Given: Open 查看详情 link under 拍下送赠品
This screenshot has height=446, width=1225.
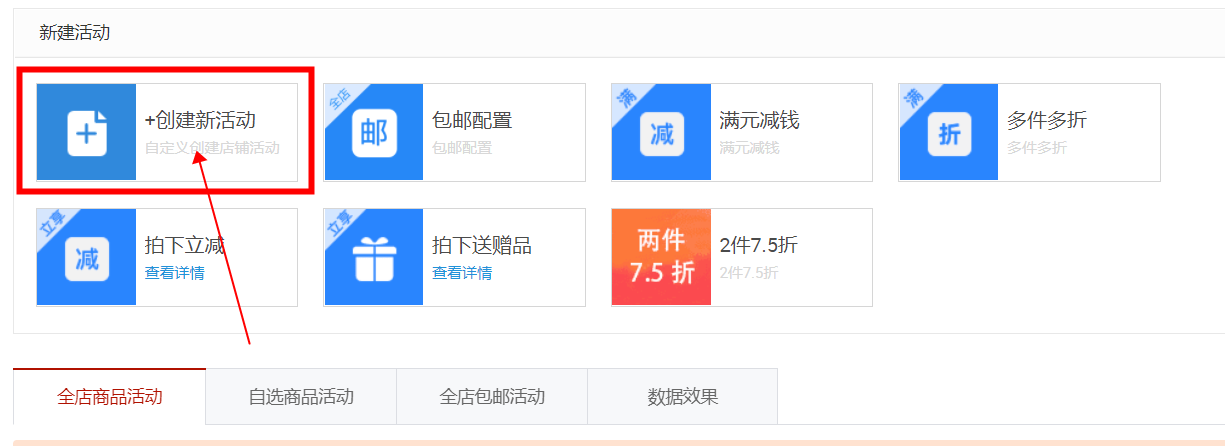Looking at the screenshot, I should (461, 273).
